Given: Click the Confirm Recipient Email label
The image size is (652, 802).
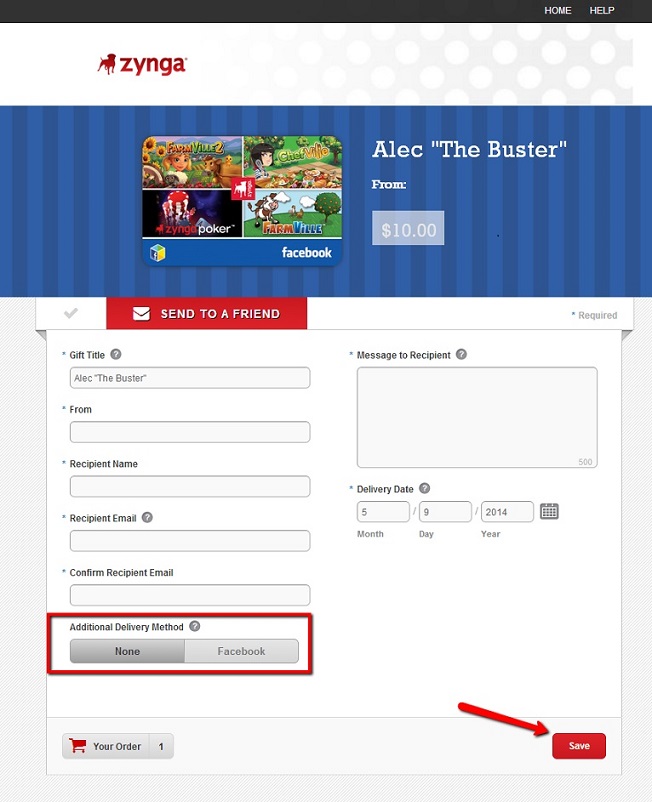Looking at the screenshot, I should (x=121, y=573).
